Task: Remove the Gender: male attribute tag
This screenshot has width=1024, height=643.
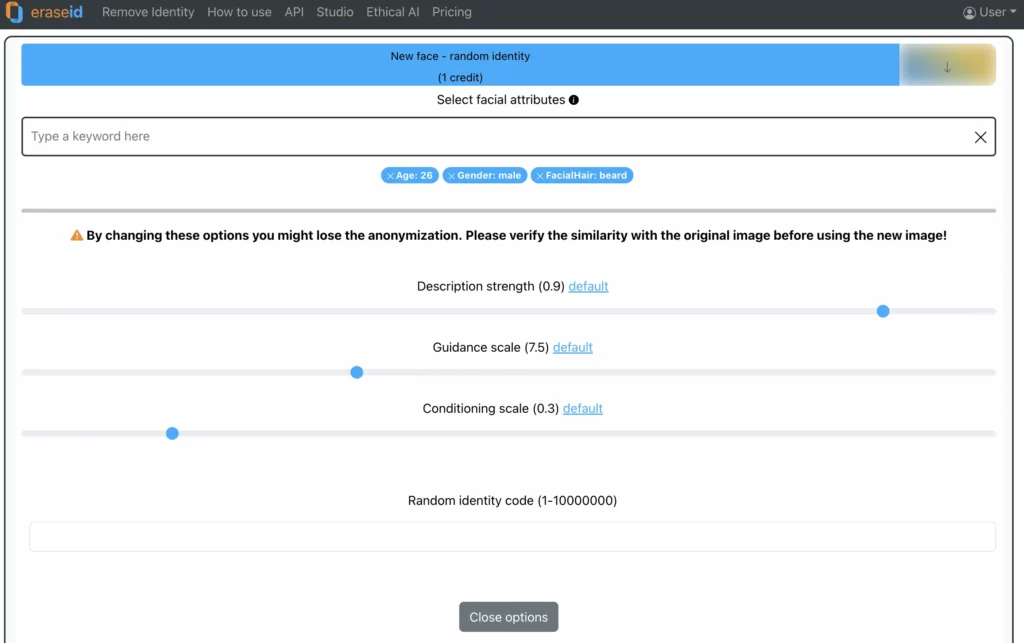Action: 451,176
